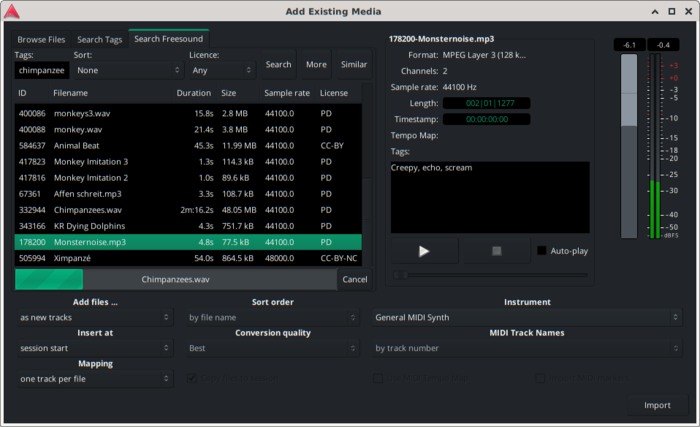Click the Import button
700x427 pixels.
point(657,405)
